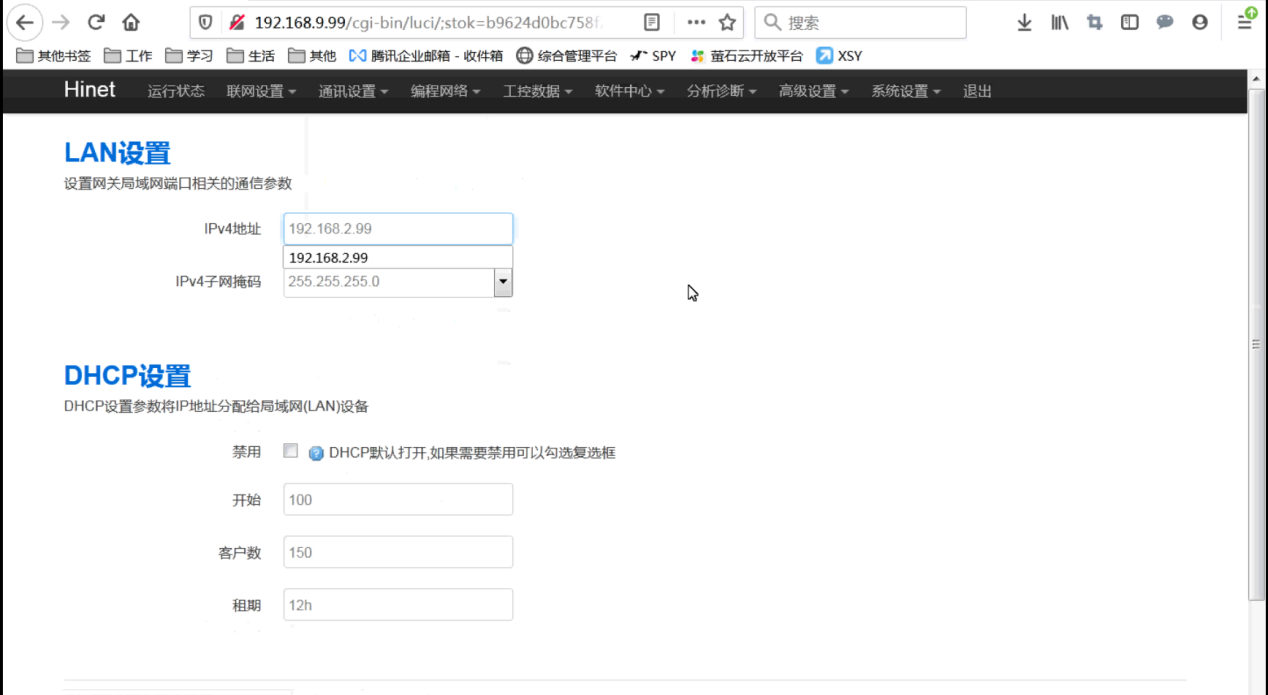Click the 租期 input field showing 12h
The height and width of the screenshot is (695, 1268).
(x=397, y=604)
